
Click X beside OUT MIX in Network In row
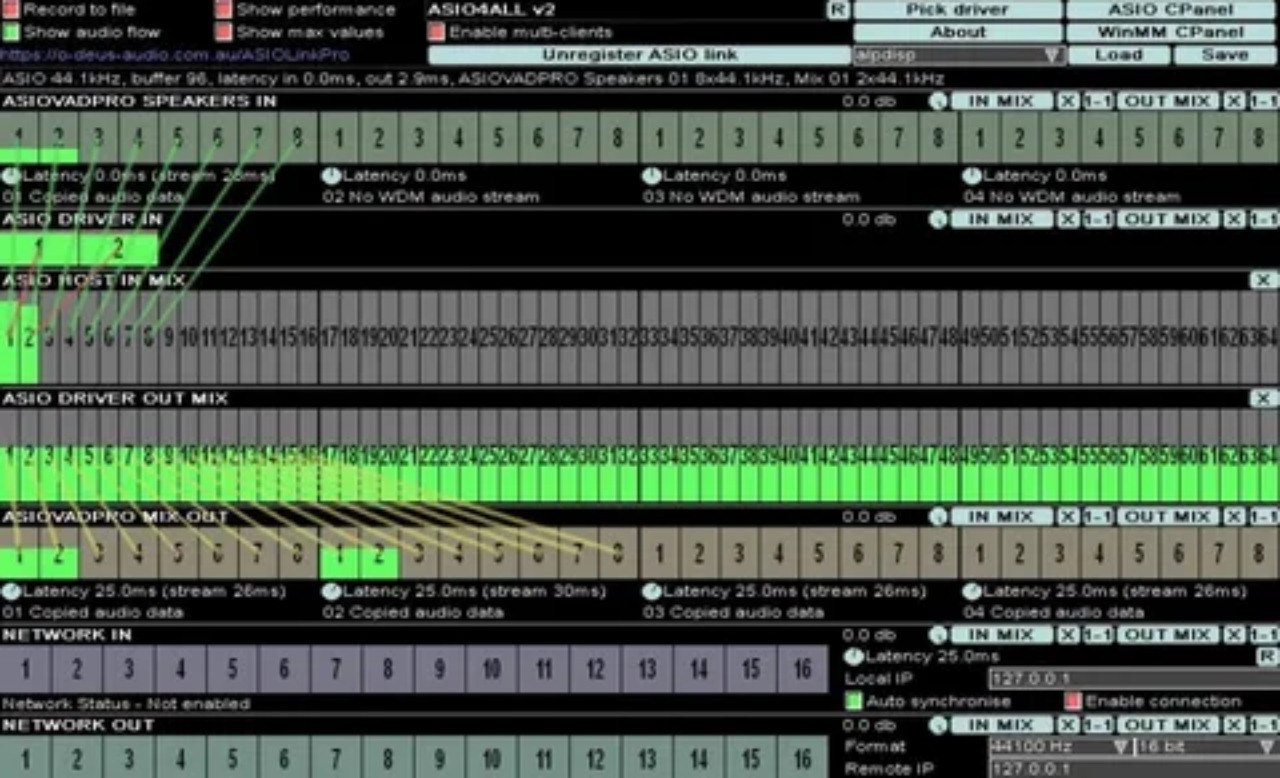click(1234, 635)
